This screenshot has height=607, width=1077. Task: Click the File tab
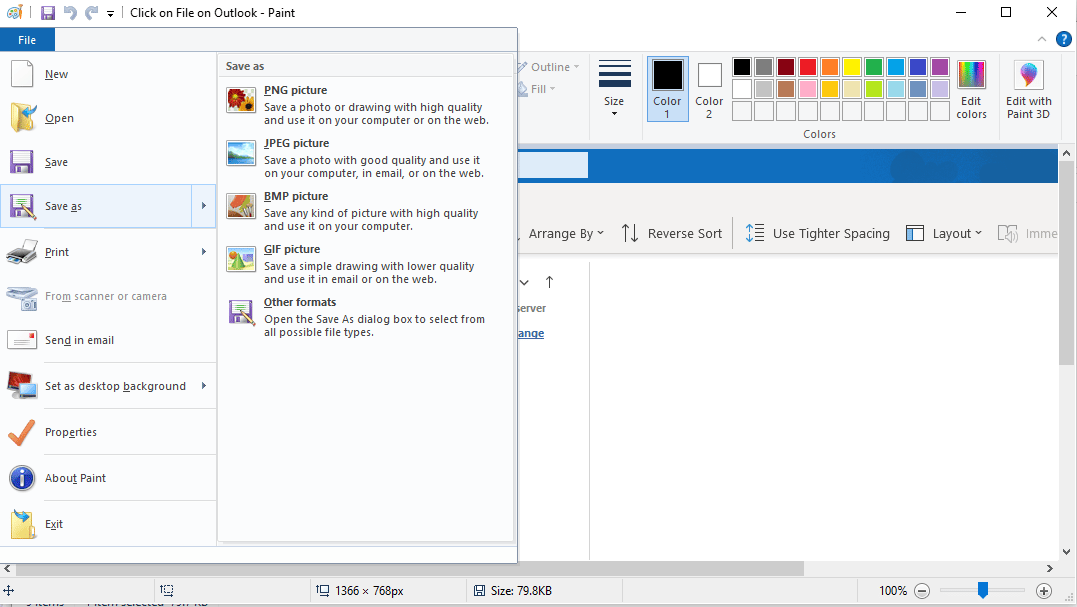coord(27,40)
